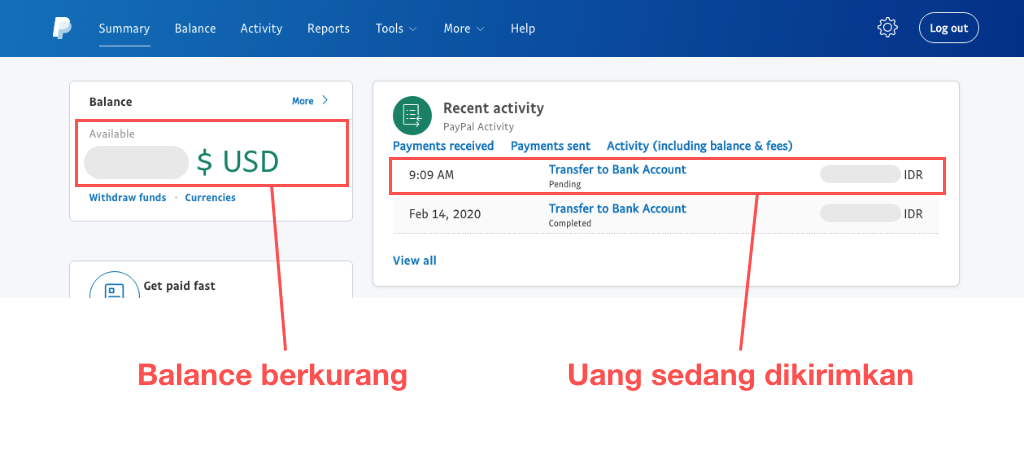Viewport: 1024px width, 450px height.
Task: Open Activity (including balance & fees)
Action: [699, 146]
